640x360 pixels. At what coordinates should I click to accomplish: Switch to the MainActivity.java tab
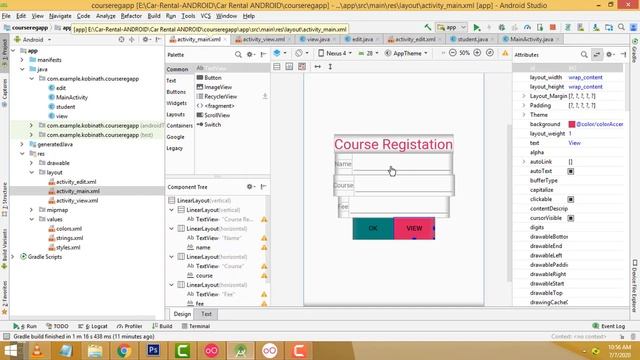click(531, 39)
